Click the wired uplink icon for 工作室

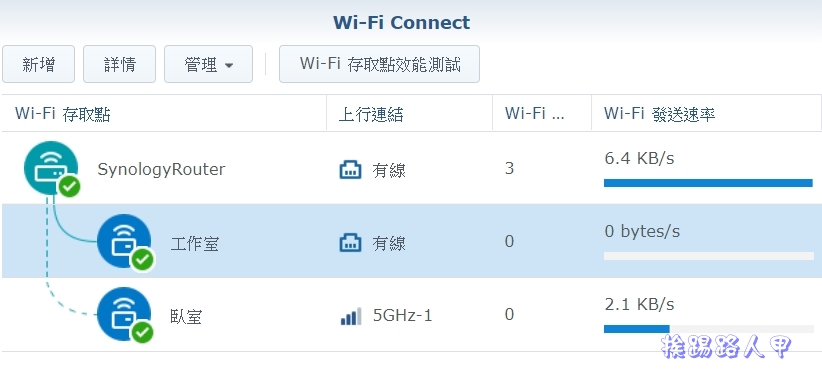[x=350, y=243]
